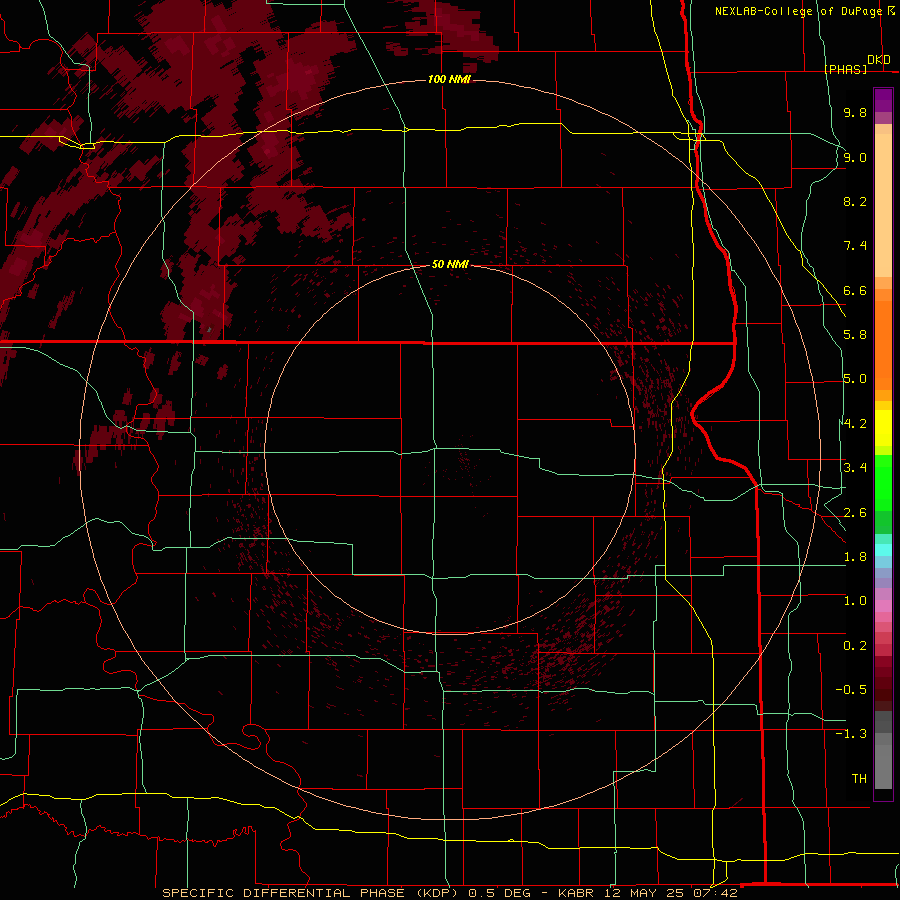Click the 1.0 value on color scale
Screen dimensions: 900x900
[x=855, y=601]
